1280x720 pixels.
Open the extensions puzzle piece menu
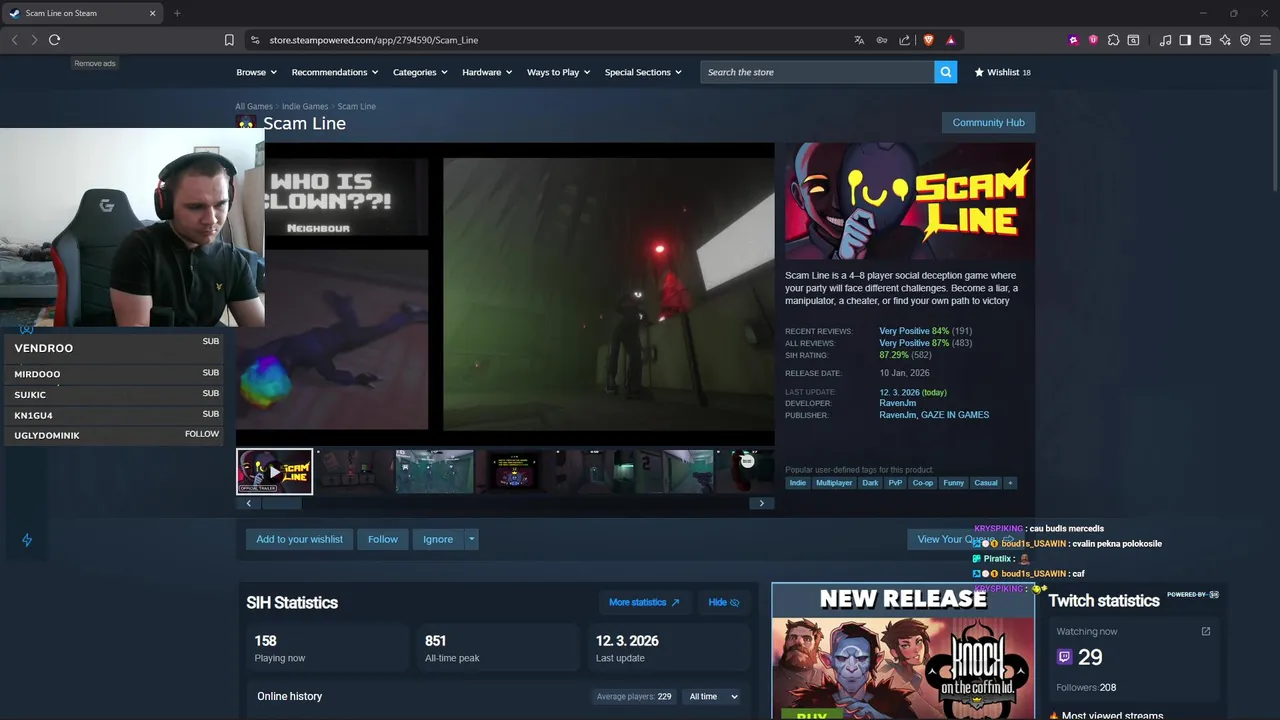point(1113,40)
